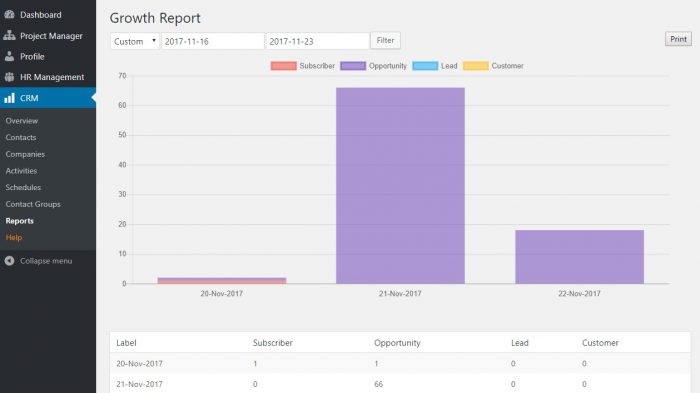This screenshot has height=393, width=700.
Task: Click the 20-Nov-2017 x-axis label
Action: [221, 294]
